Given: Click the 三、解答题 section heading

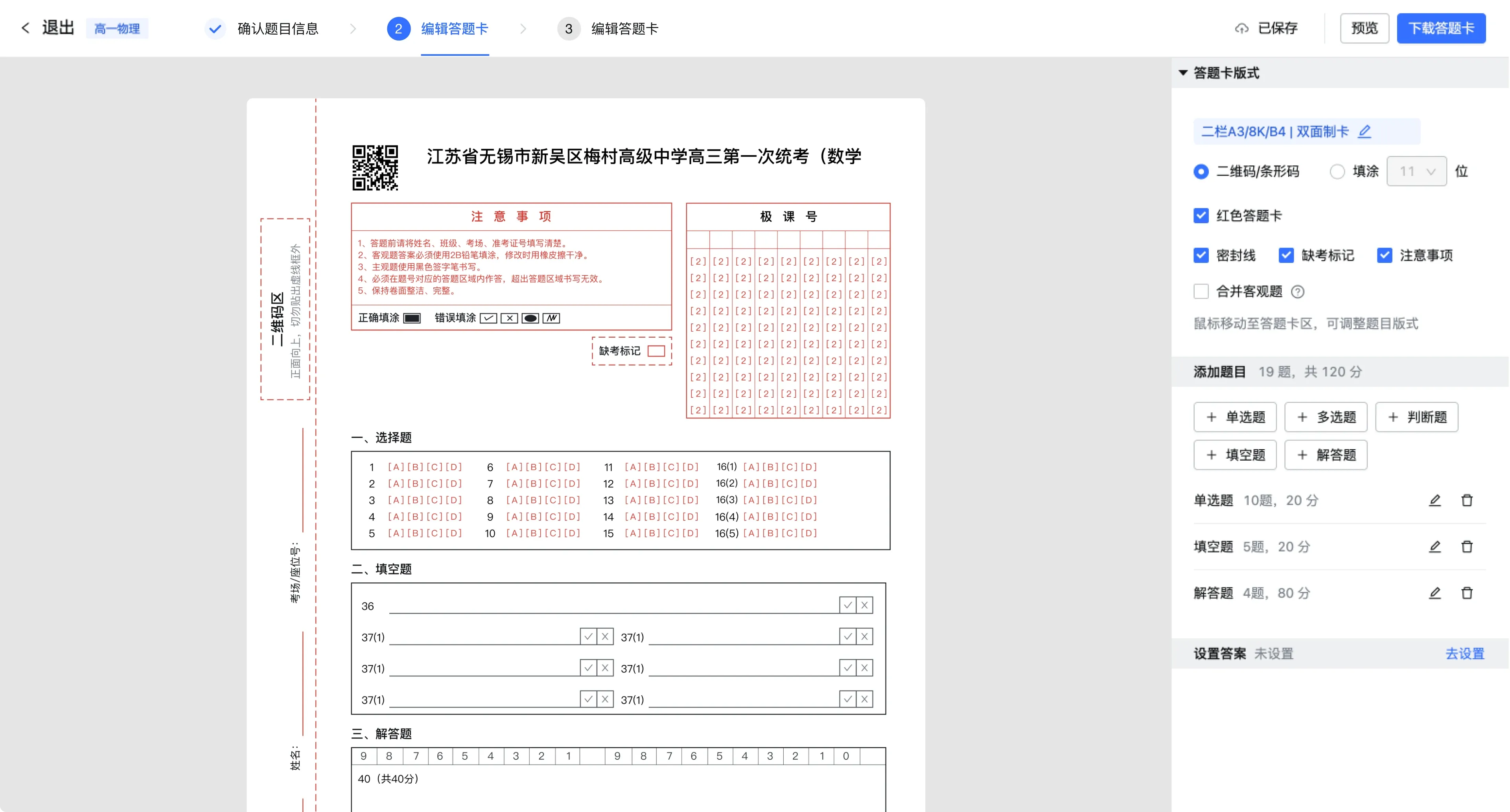Looking at the screenshot, I should coord(381,733).
